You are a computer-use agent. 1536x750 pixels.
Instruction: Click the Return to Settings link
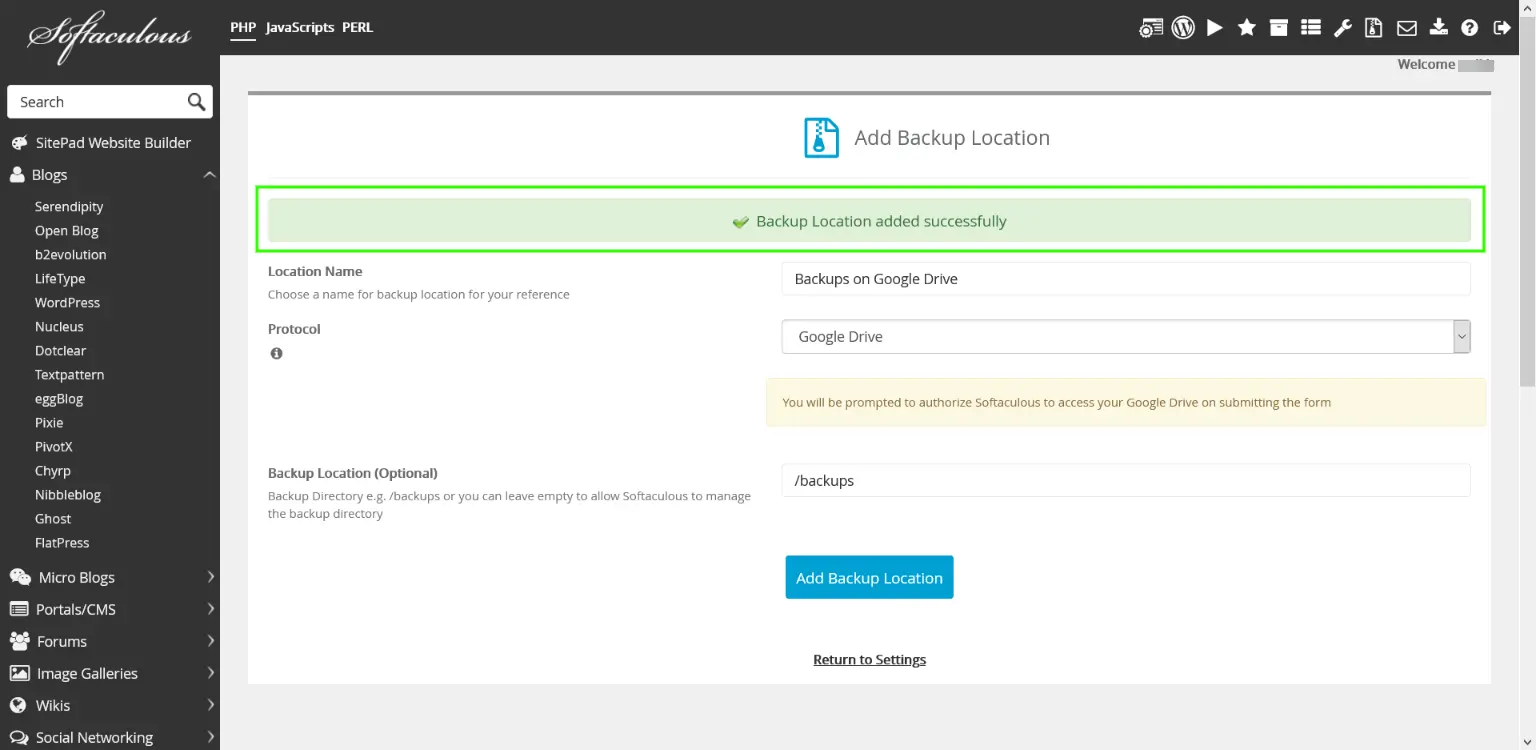click(869, 659)
